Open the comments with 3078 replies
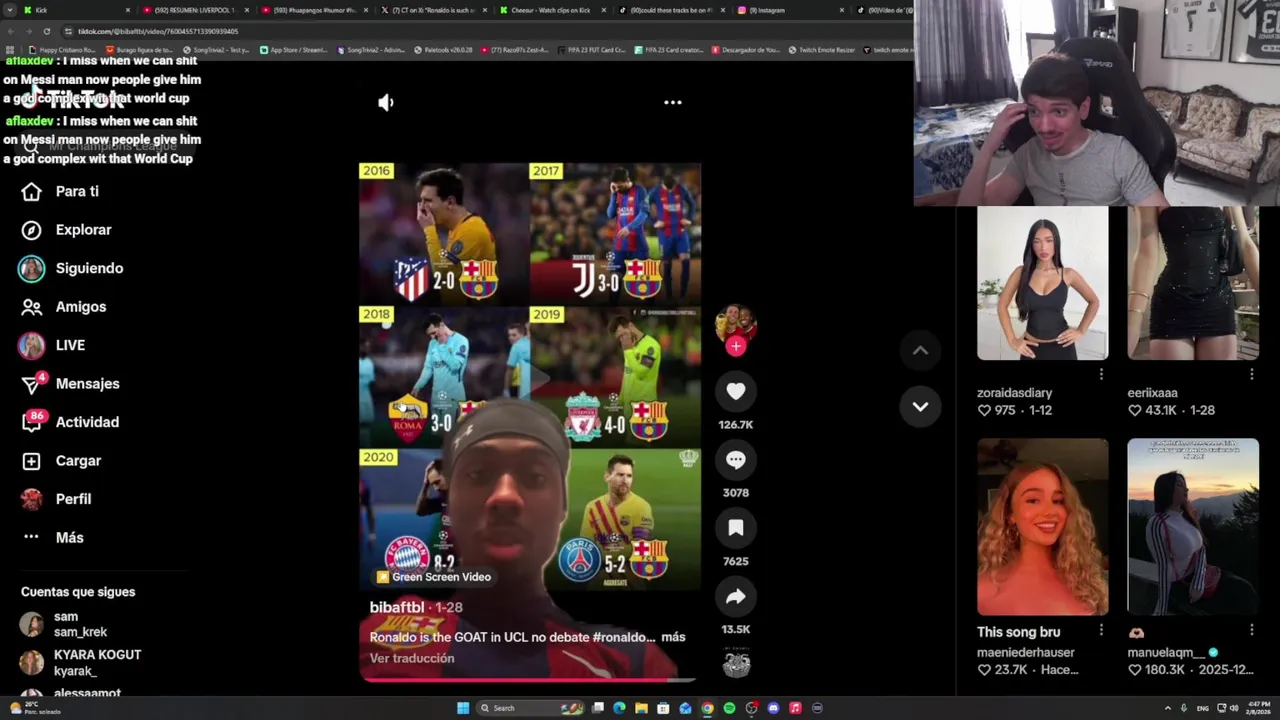The image size is (1280, 720). [736, 460]
